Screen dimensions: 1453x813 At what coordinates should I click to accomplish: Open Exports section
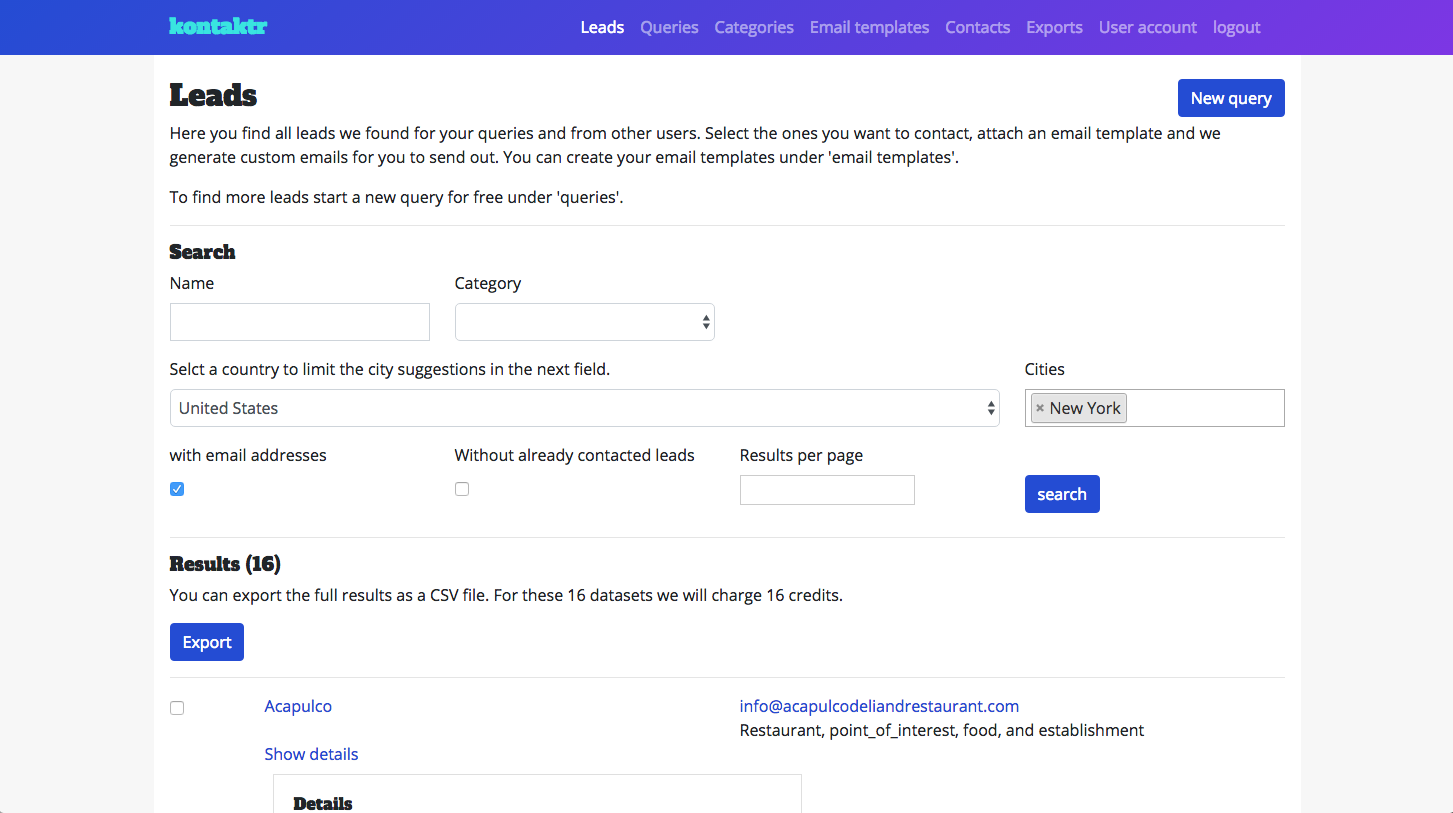(x=1054, y=27)
